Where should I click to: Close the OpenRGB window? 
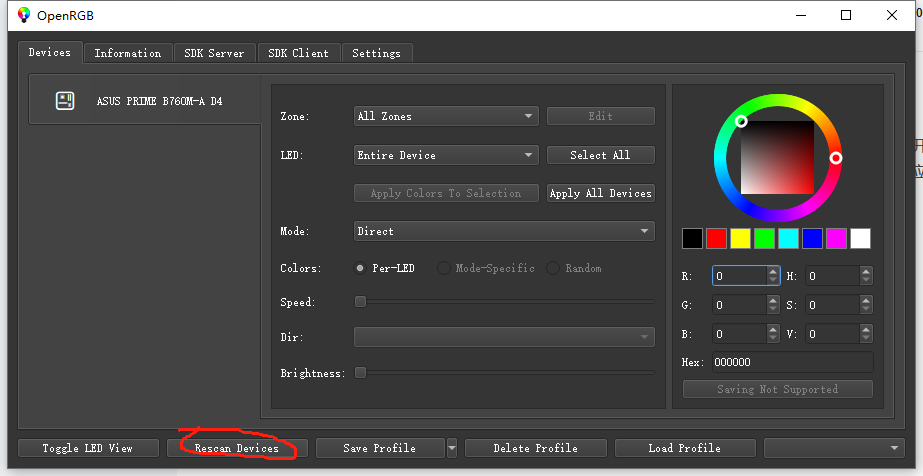tap(892, 15)
